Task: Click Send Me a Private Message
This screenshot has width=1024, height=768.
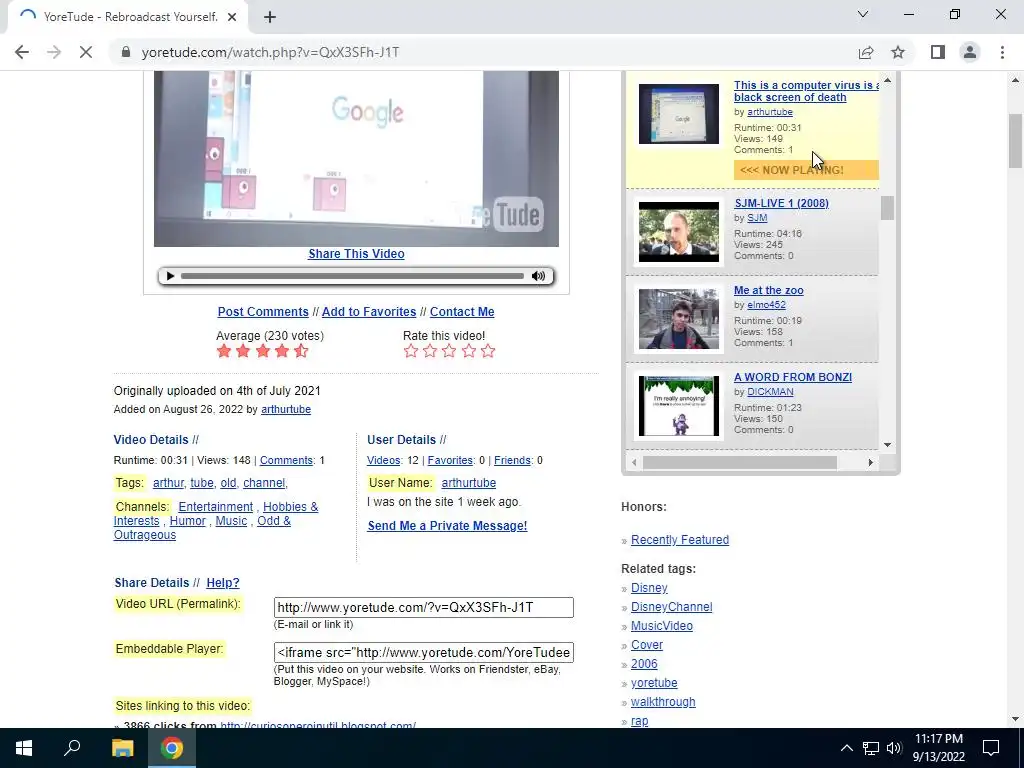Action: [447, 526]
